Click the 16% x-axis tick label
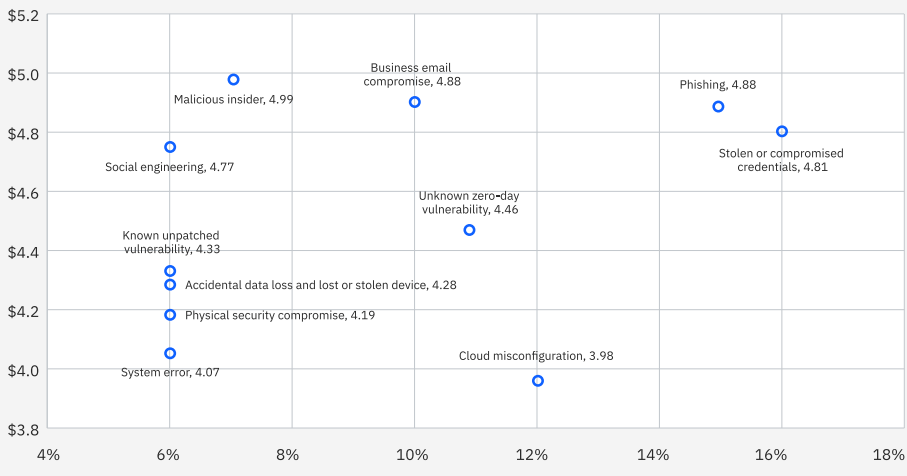Image resolution: width=907 pixels, height=476 pixels. [x=770, y=455]
